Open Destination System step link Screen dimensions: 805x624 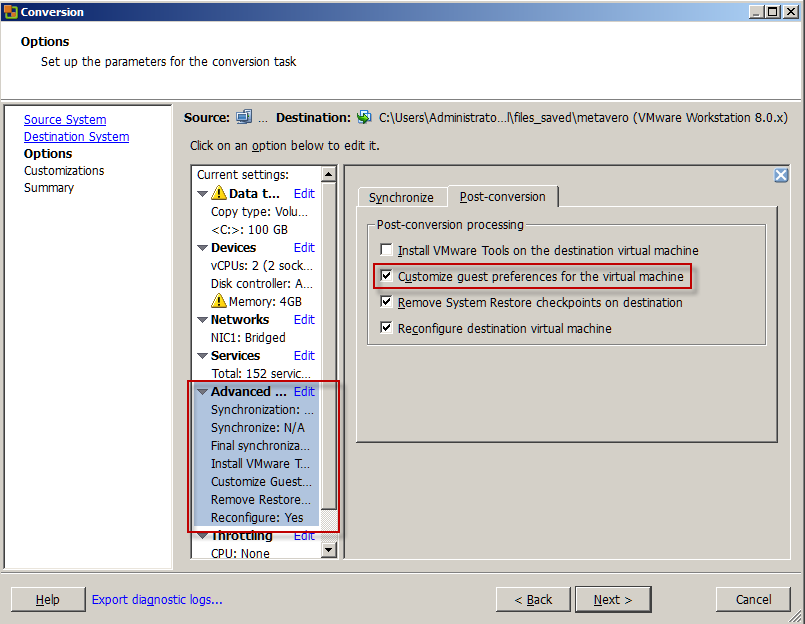tap(76, 137)
